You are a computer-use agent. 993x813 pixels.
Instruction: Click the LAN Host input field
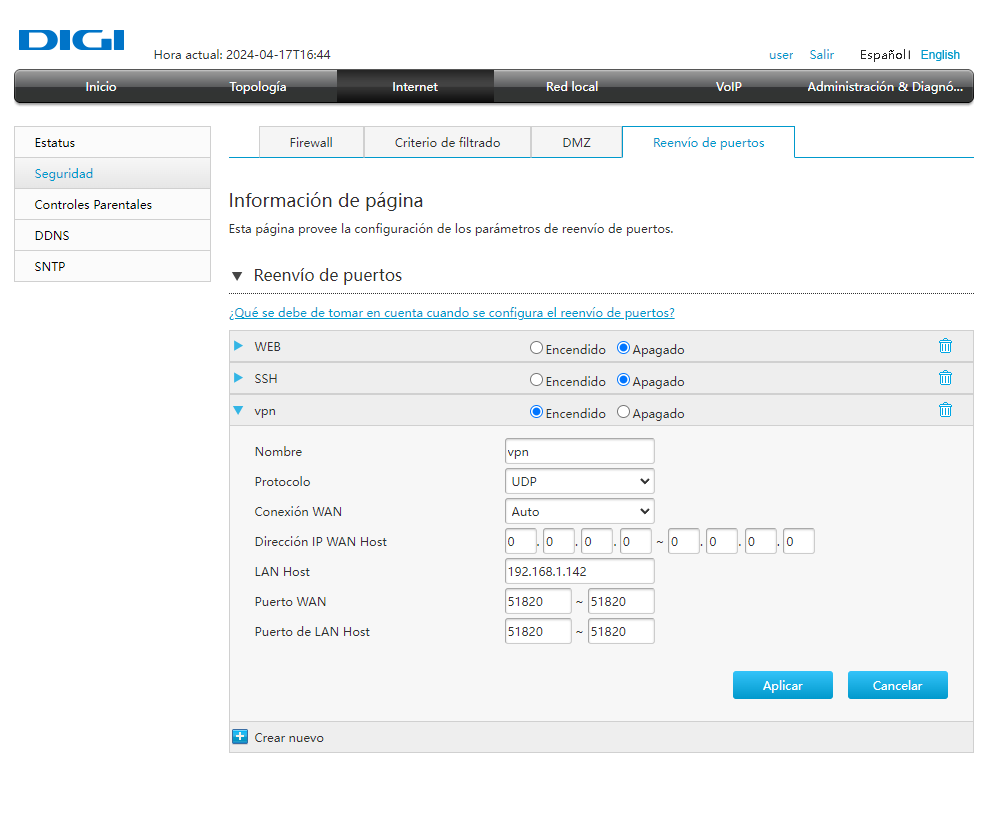click(x=580, y=571)
